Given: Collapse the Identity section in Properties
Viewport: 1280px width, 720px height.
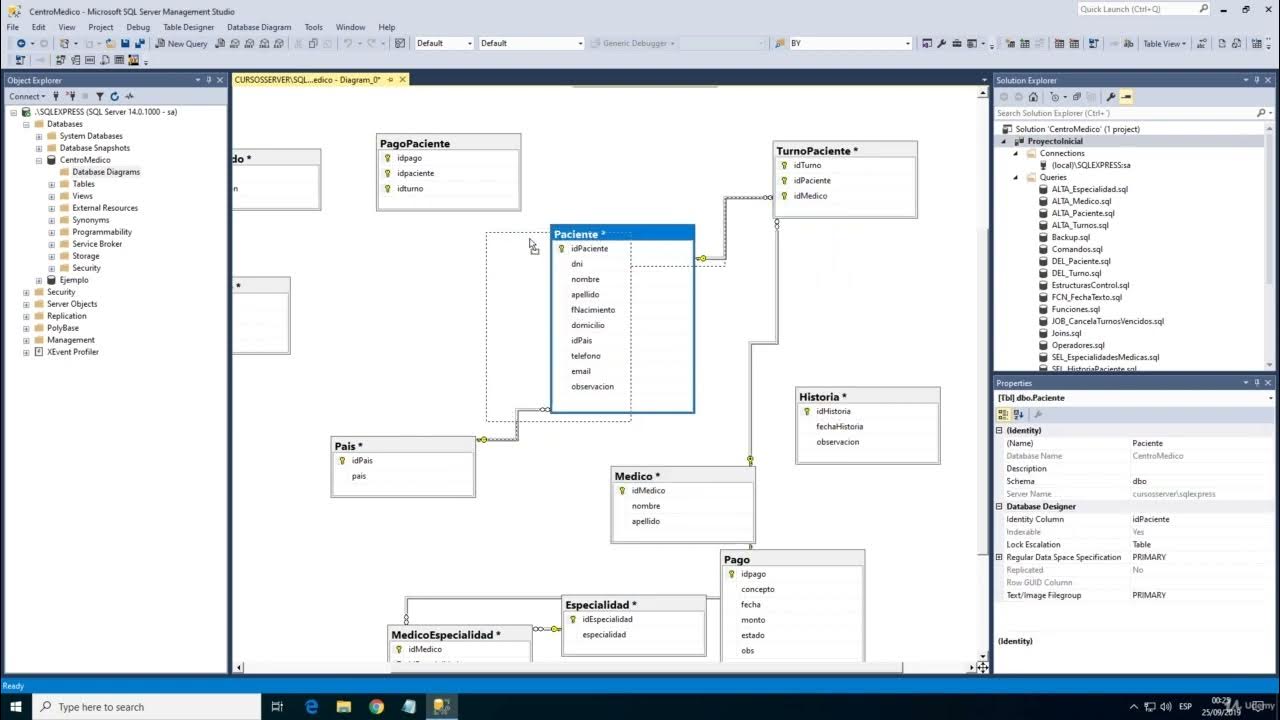Looking at the screenshot, I should (x=999, y=430).
